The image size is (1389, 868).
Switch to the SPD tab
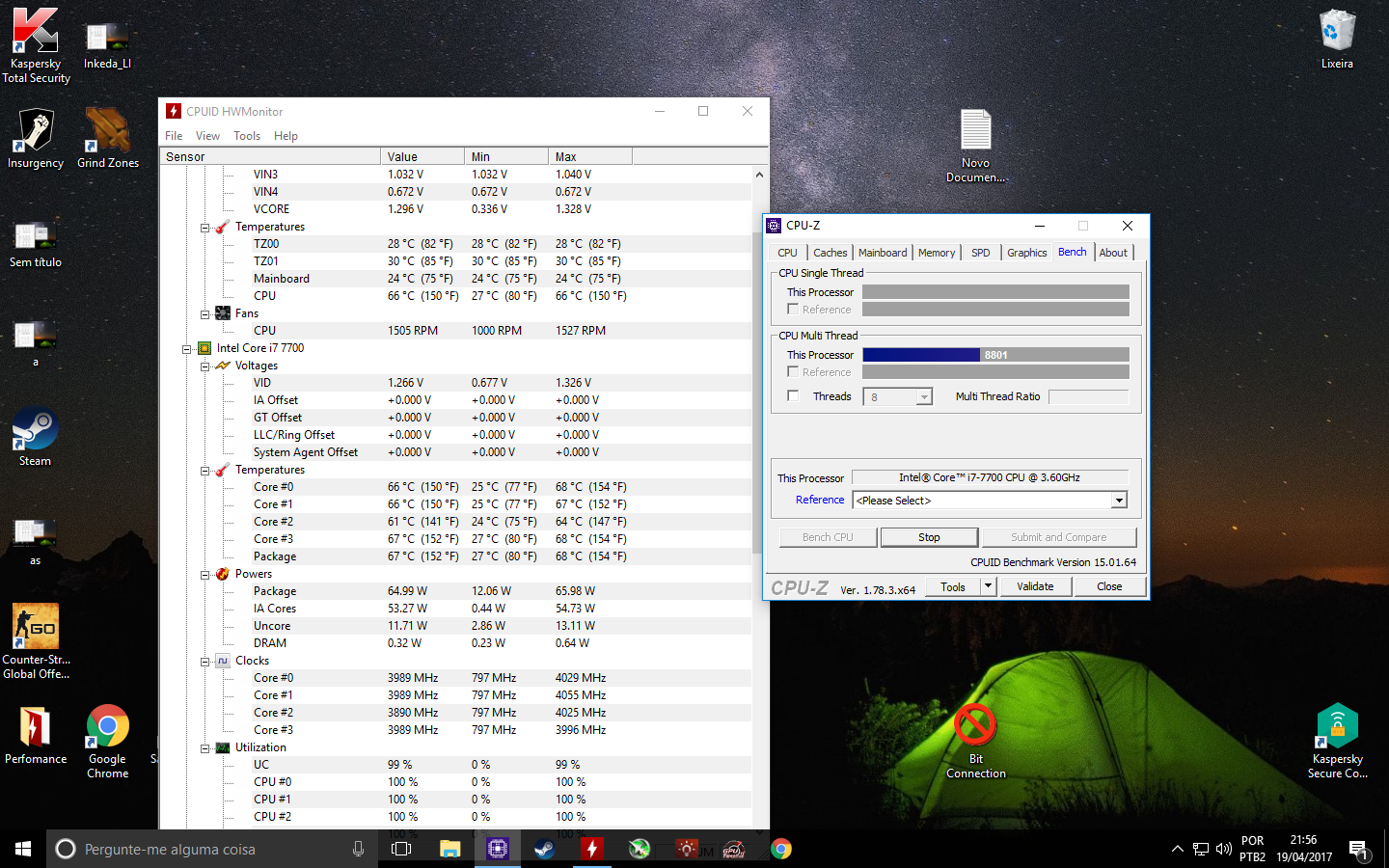pyautogui.click(x=980, y=253)
